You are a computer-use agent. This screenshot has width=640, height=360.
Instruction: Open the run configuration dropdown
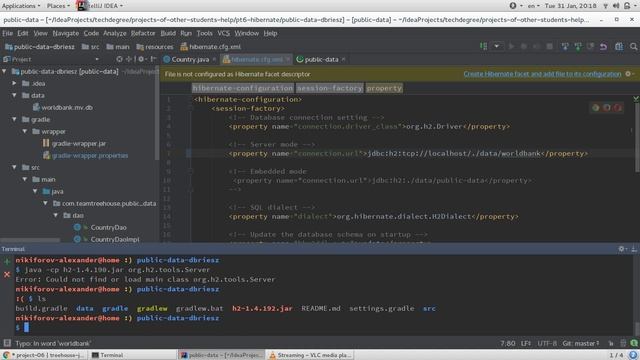[x=497, y=47]
